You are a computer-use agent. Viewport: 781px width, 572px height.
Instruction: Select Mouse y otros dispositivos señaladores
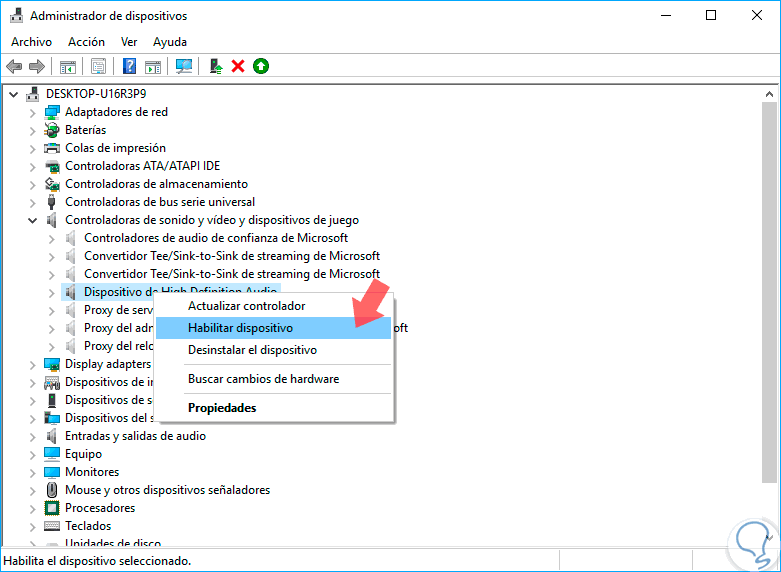[167, 490]
